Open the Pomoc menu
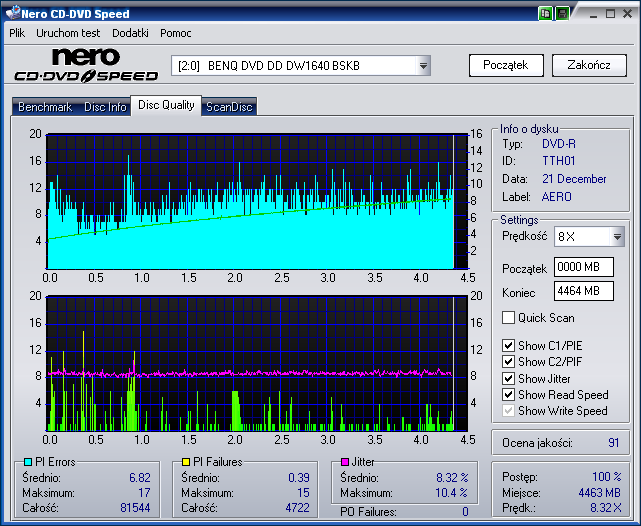The width and height of the screenshot is (641, 526). 176,33
